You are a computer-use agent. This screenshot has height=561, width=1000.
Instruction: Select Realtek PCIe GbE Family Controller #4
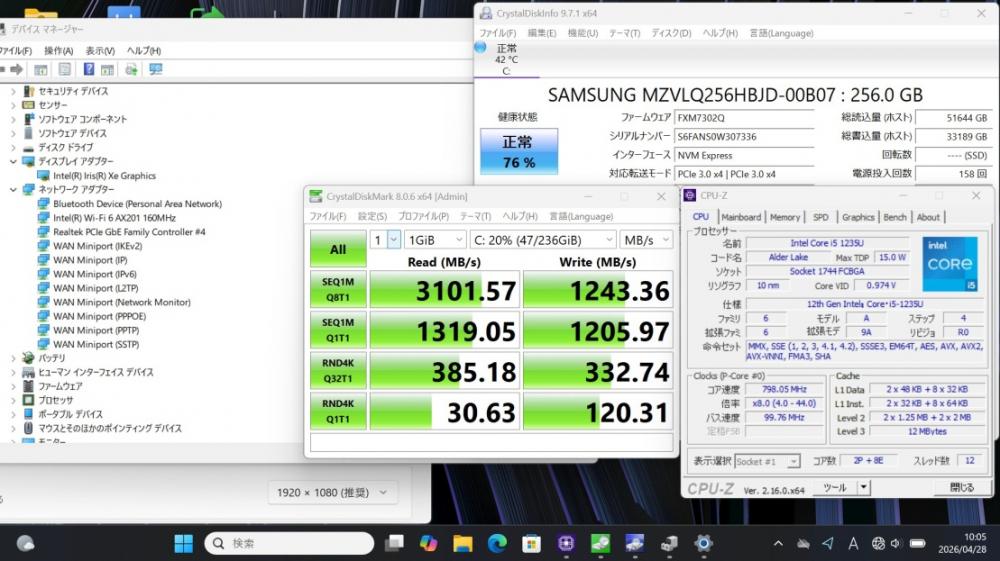[x=129, y=232]
